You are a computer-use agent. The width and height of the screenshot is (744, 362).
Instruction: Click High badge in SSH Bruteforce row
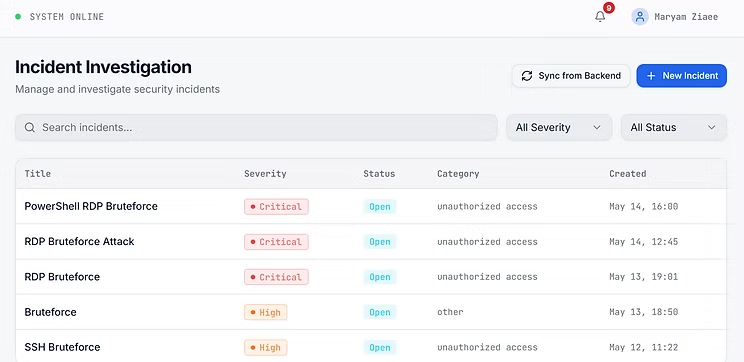[x=266, y=348]
